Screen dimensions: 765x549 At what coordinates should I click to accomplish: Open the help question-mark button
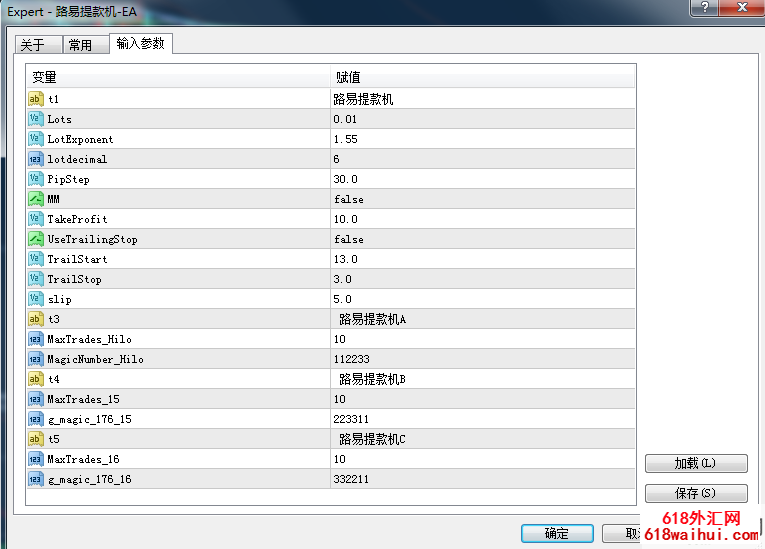click(x=704, y=7)
